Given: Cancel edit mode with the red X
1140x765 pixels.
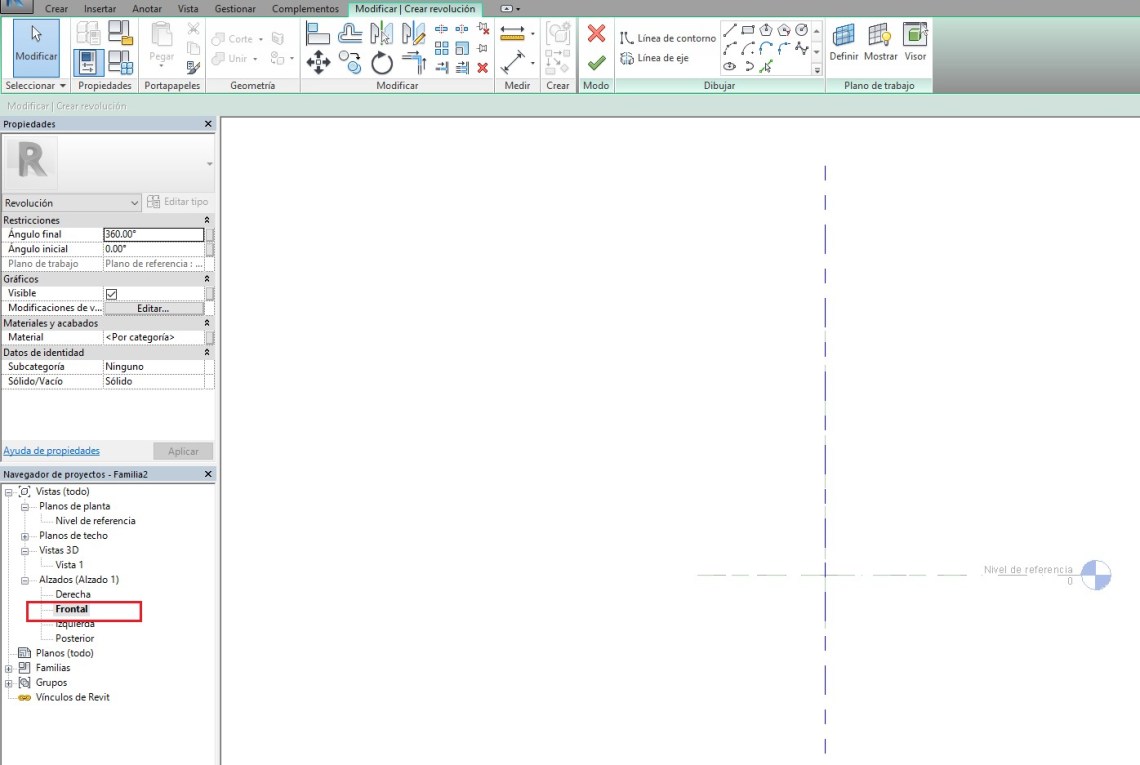Looking at the screenshot, I should coord(596,33).
